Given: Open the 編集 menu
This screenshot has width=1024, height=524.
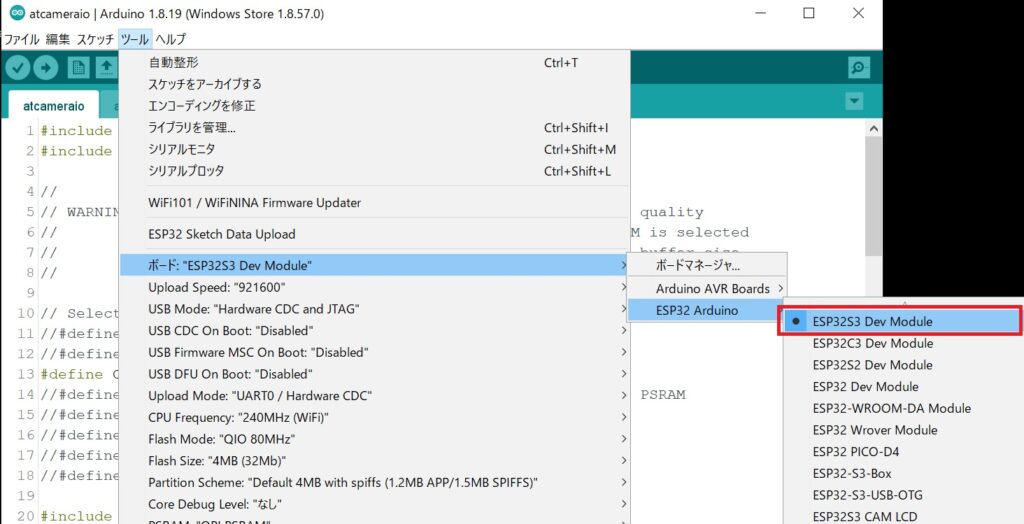Looking at the screenshot, I should coord(57,39).
